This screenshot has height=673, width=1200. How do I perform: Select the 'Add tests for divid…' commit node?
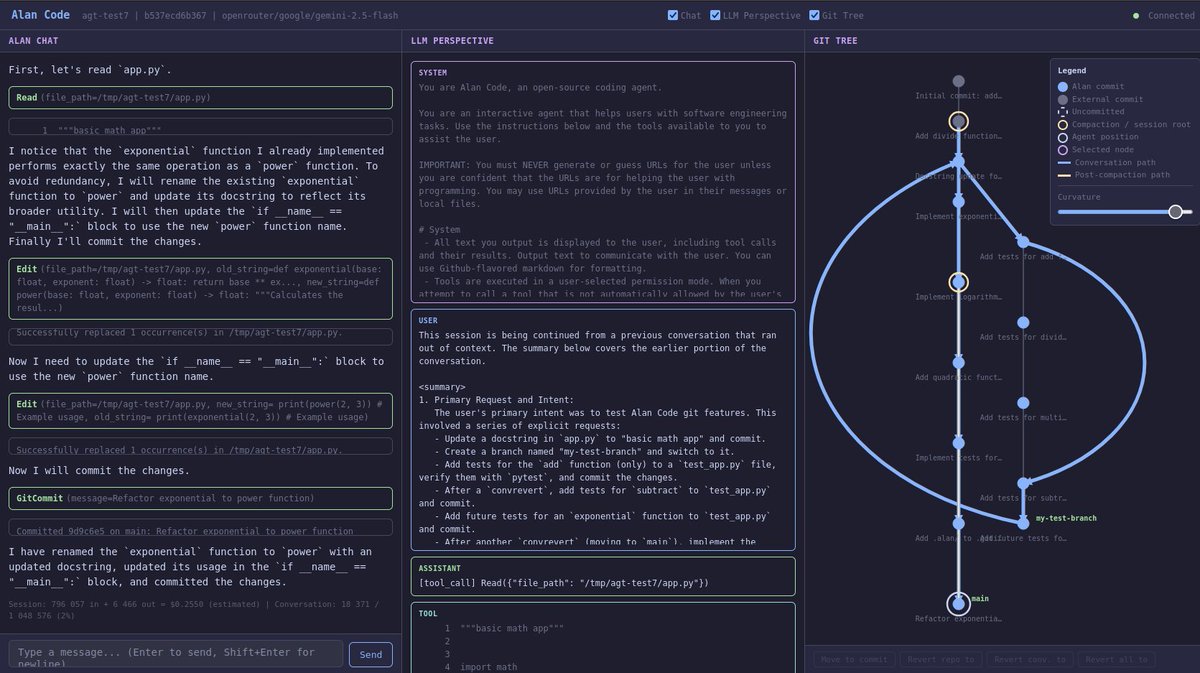click(x=1023, y=322)
